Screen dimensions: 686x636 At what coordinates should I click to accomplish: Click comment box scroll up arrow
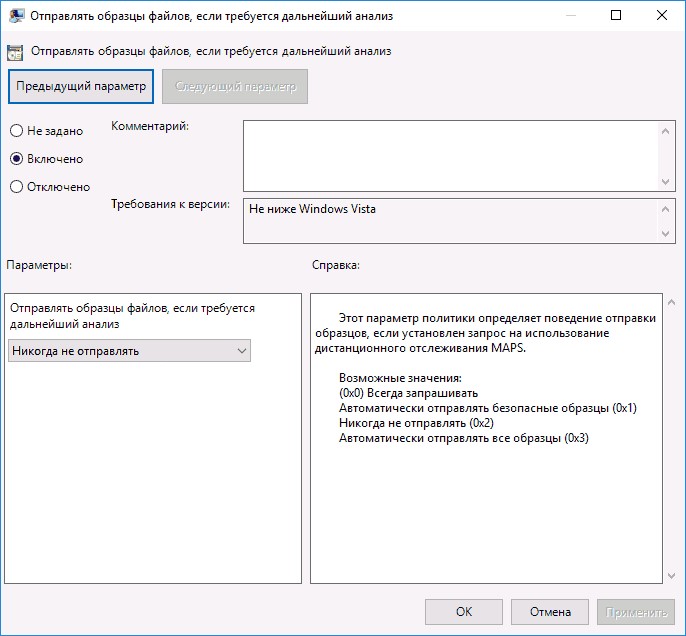665,131
